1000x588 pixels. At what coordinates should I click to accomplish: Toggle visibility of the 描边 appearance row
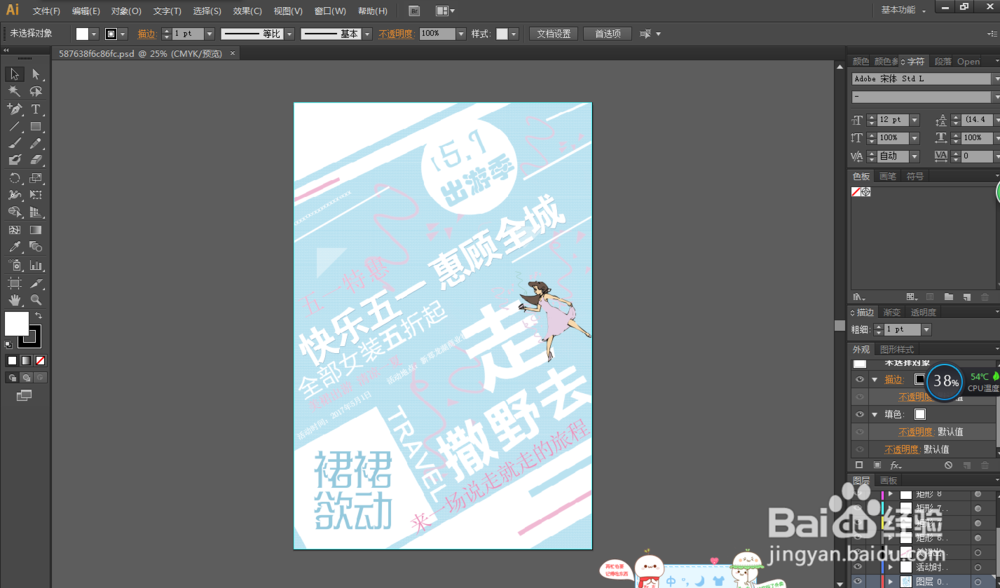(x=859, y=379)
